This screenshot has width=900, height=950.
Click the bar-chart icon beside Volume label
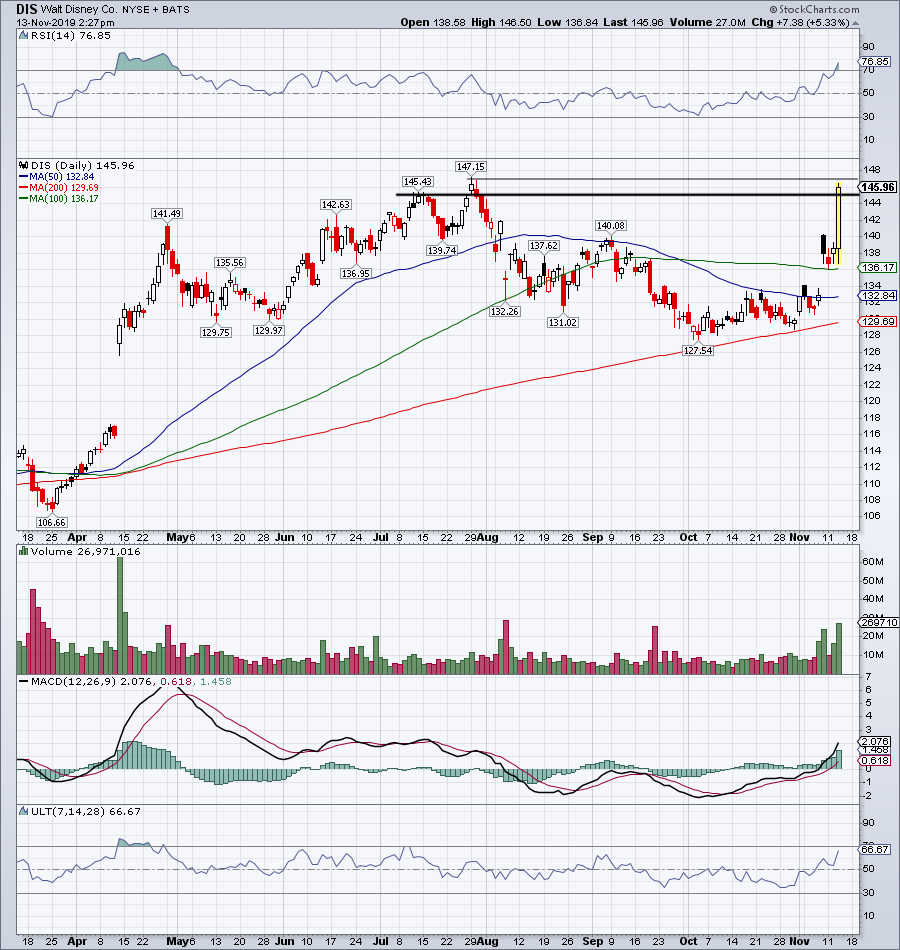coord(24,551)
